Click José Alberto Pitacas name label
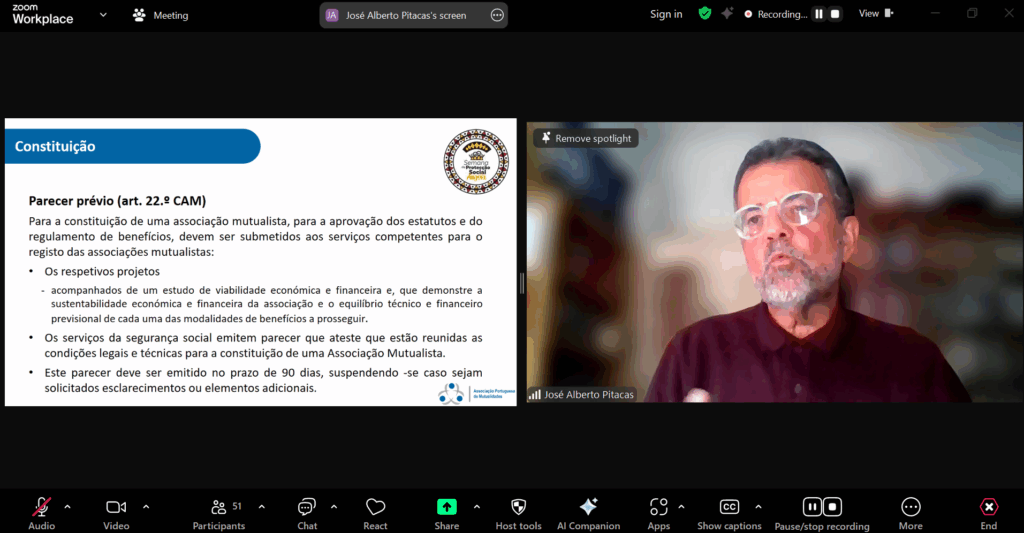 (588, 395)
